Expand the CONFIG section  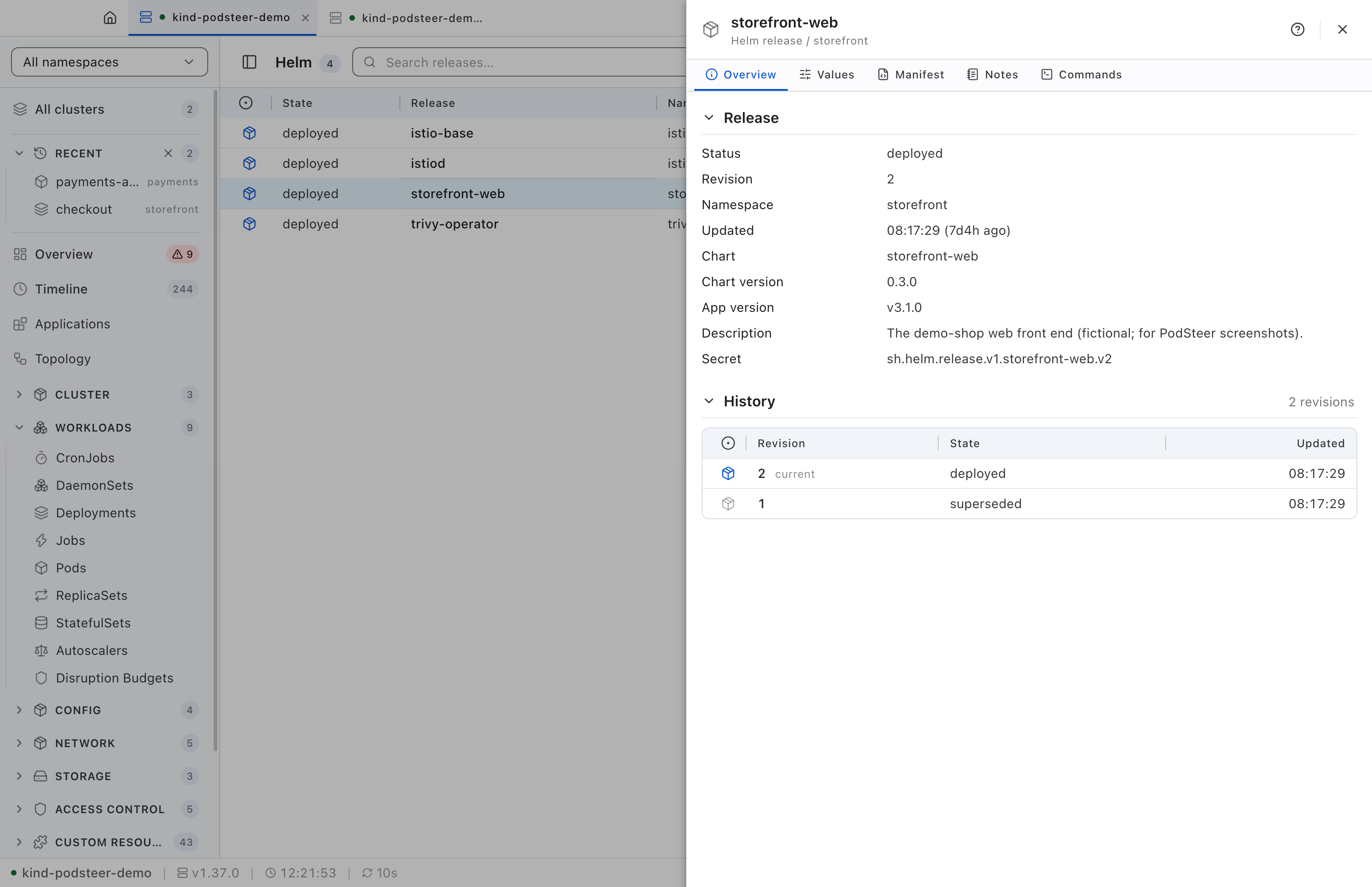(19, 710)
